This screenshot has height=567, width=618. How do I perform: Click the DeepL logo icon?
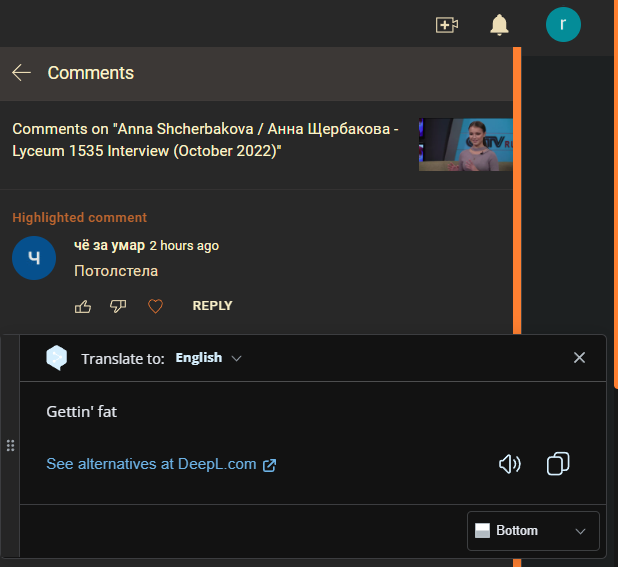(58, 358)
